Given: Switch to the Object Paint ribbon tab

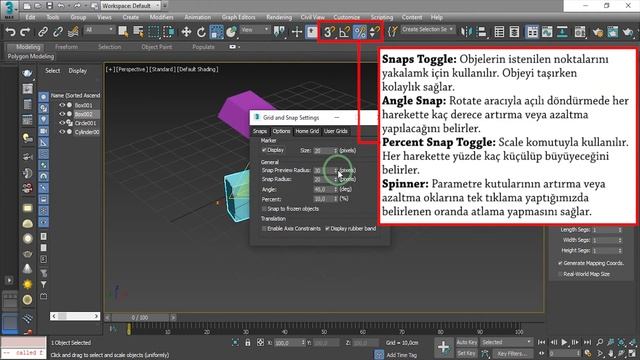Looking at the screenshot, I should [x=157, y=47].
